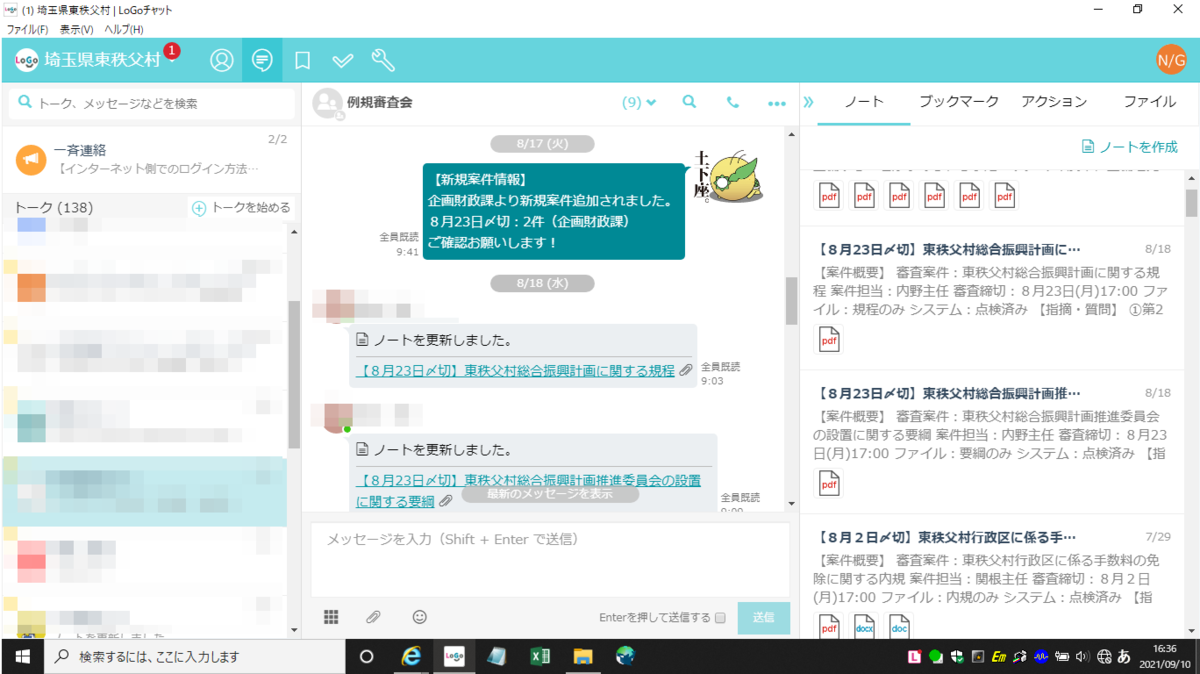
Task: Click the Windows Security shield tray icon
Action: [957, 657]
